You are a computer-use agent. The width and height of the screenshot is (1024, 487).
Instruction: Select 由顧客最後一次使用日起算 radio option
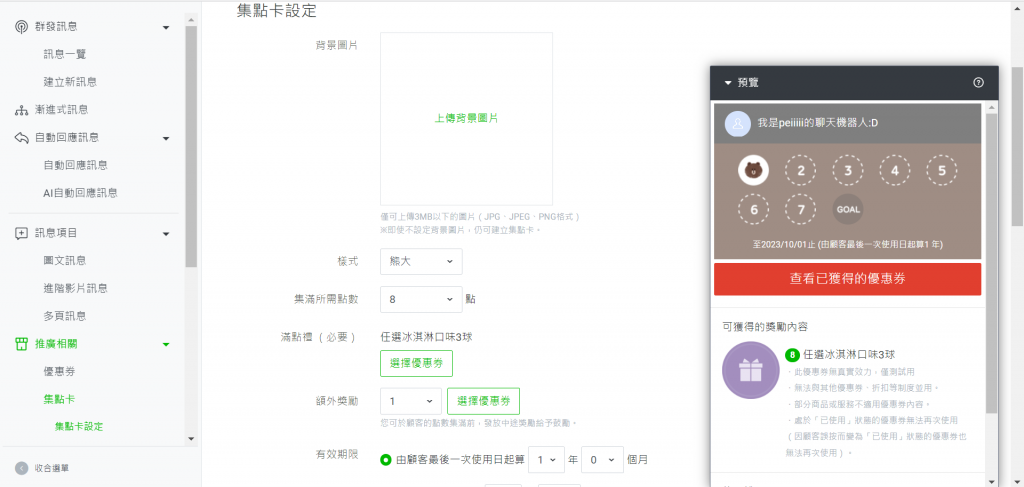386,460
